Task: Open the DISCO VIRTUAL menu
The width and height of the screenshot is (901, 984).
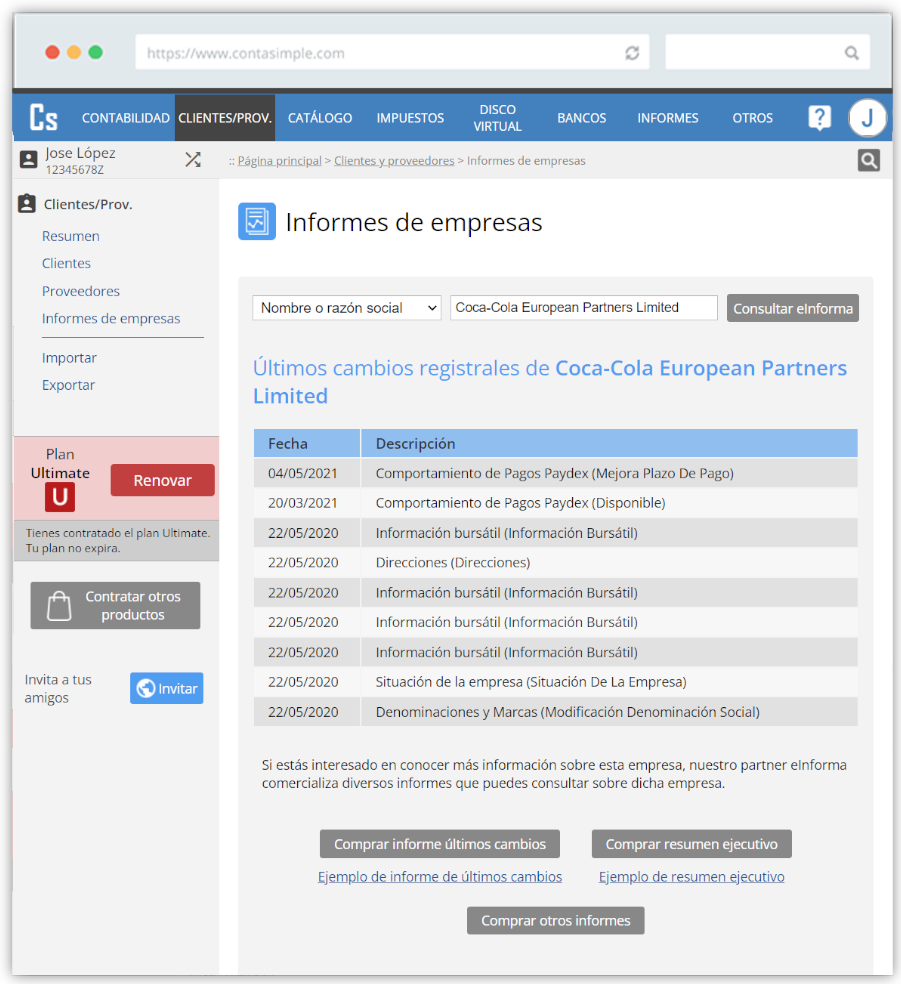Action: pyautogui.click(x=498, y=118)
